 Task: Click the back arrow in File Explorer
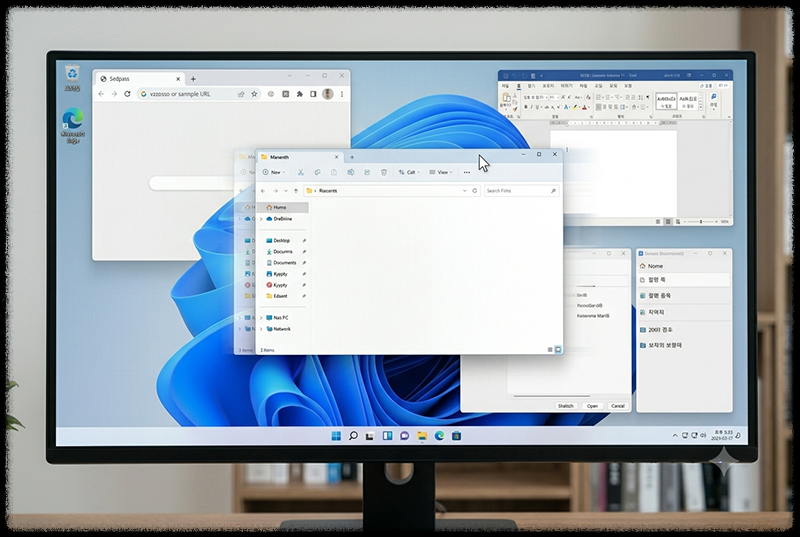coord(263,191)
